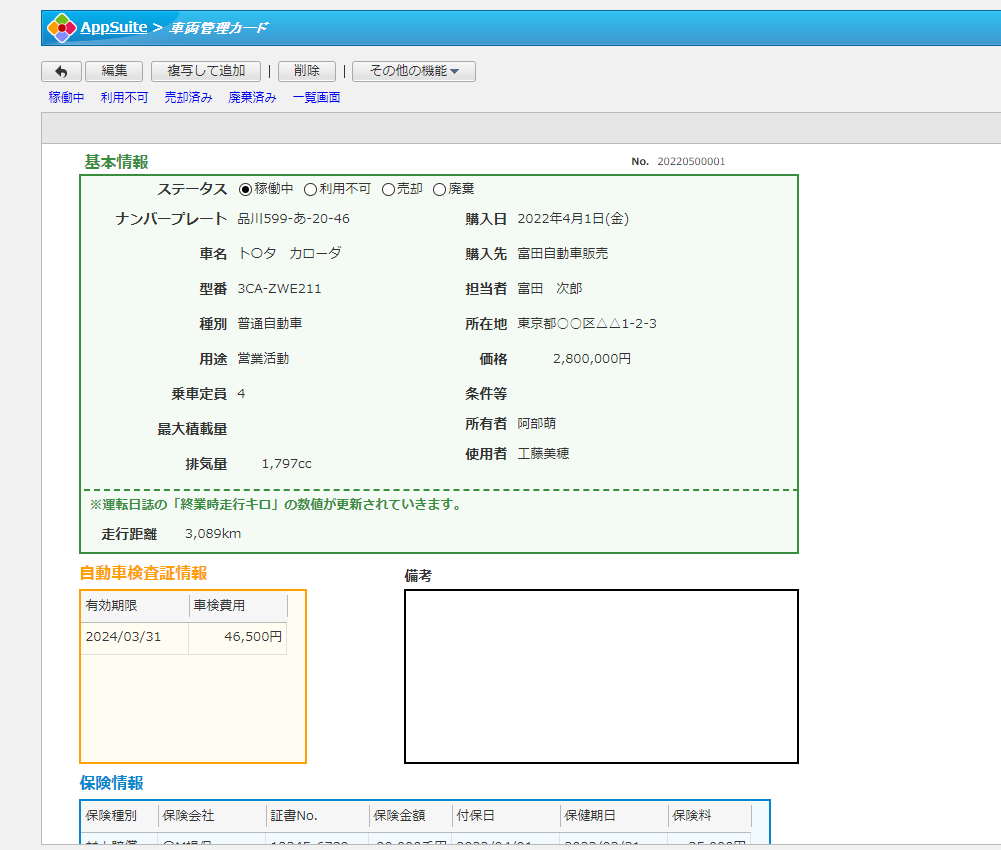This screenshot has height=850, width=1001.
Task: Click the model number 3CA-ZWE211
Action: 280,289
